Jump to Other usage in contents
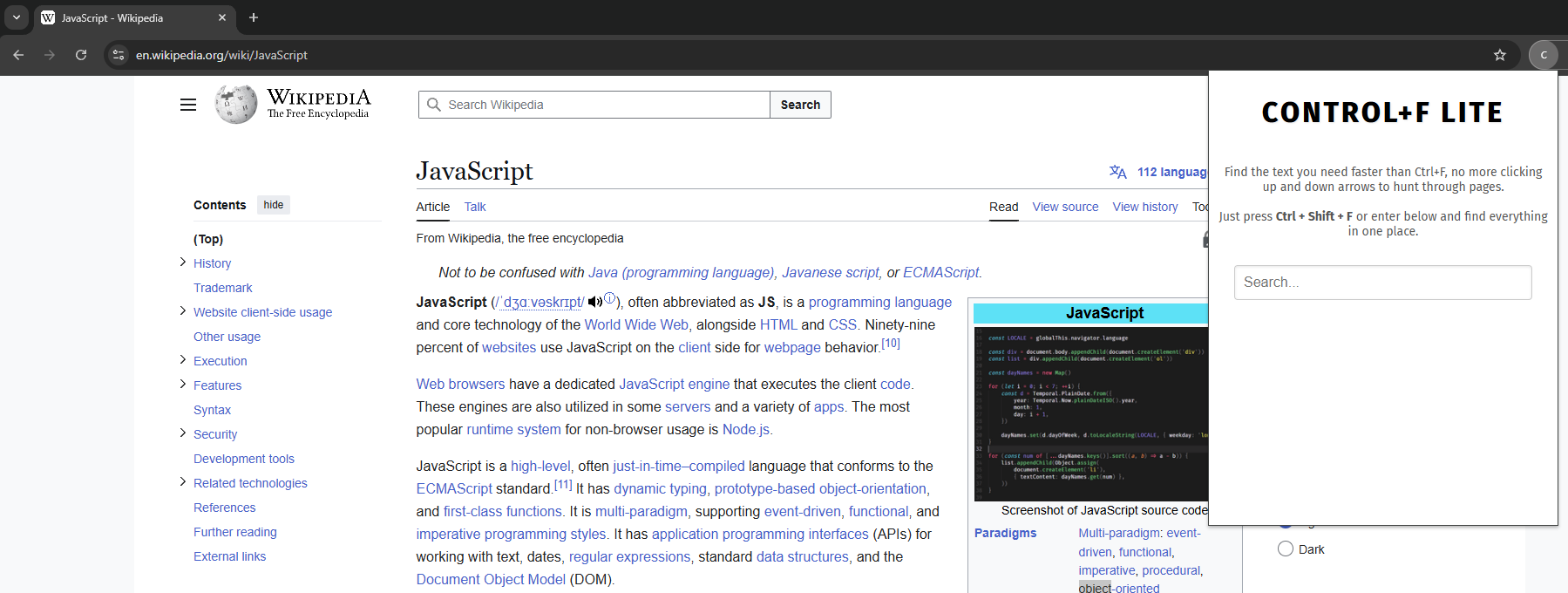This screenshot has width=1568, height=593. 227,337
